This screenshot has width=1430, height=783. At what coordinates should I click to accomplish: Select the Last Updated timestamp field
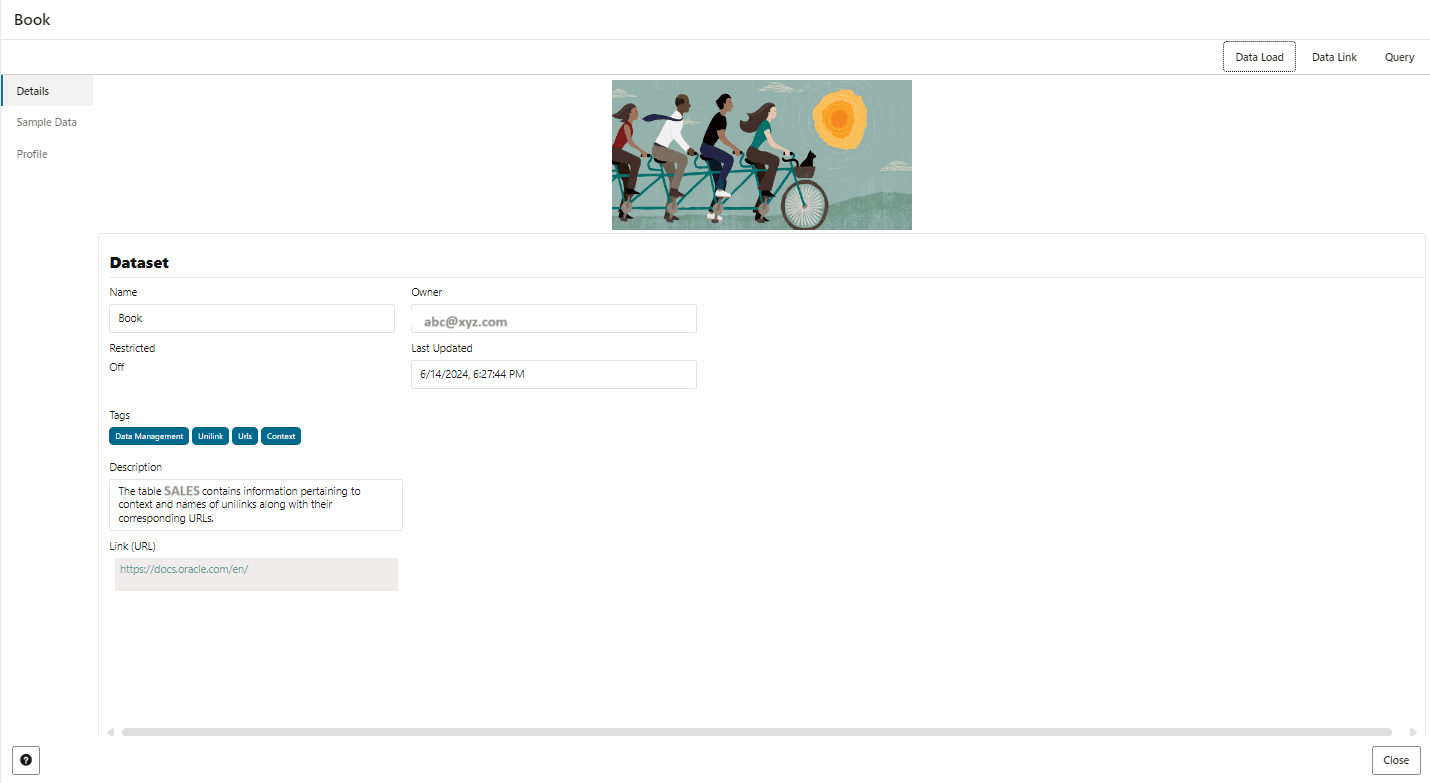553,374
